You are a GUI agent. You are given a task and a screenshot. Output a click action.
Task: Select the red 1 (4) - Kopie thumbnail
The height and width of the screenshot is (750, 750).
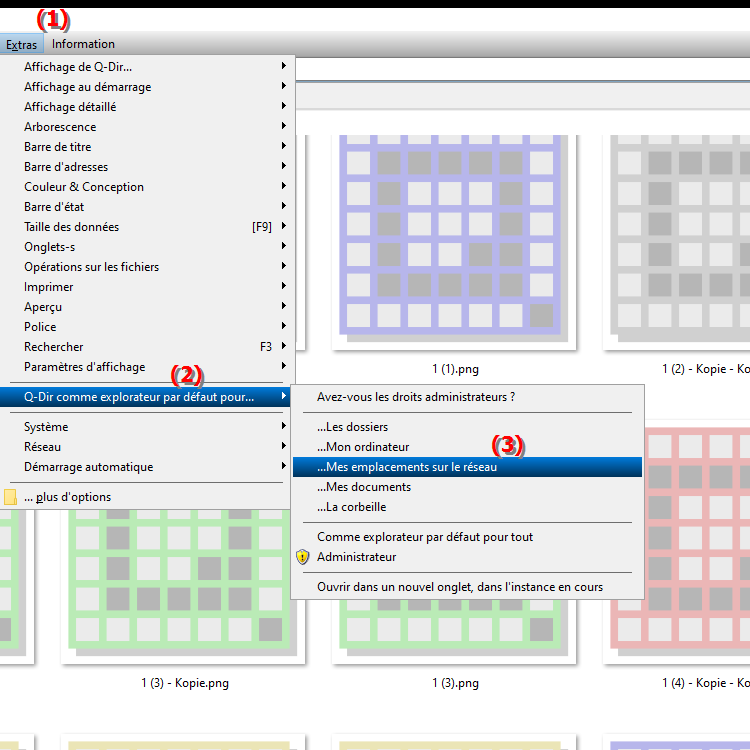(x=697, y=540)
